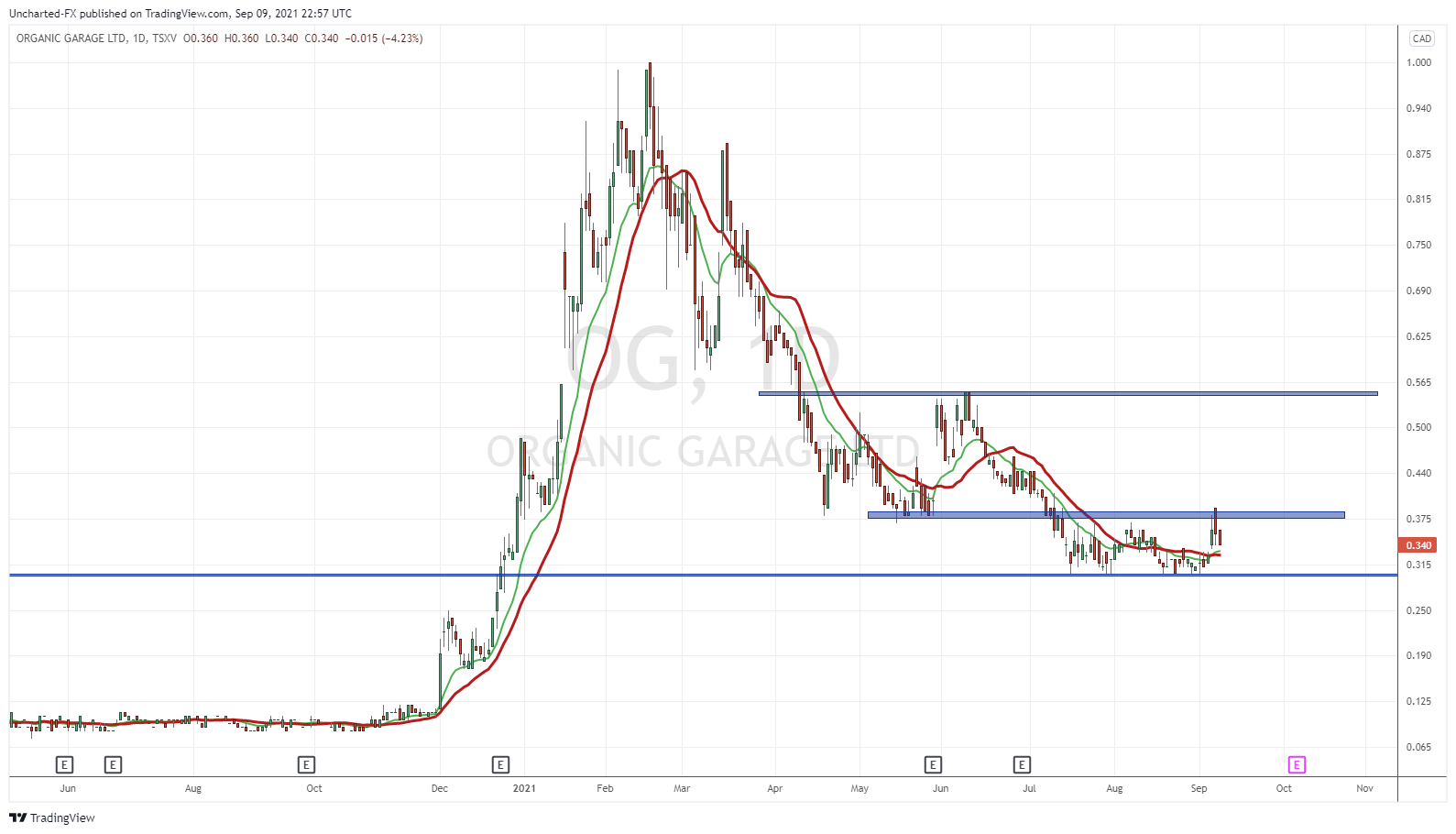Click the high value H0.360

click(242, 38)
